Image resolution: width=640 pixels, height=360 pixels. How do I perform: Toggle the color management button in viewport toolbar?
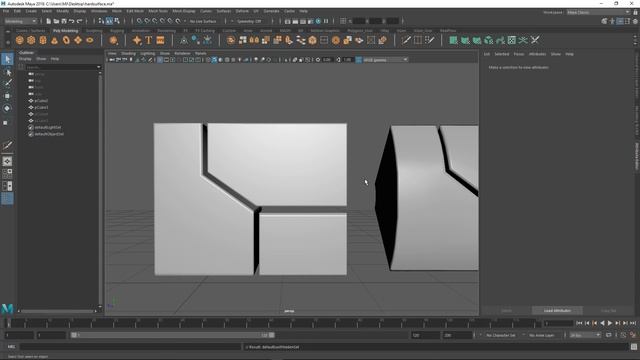point(359,60)
